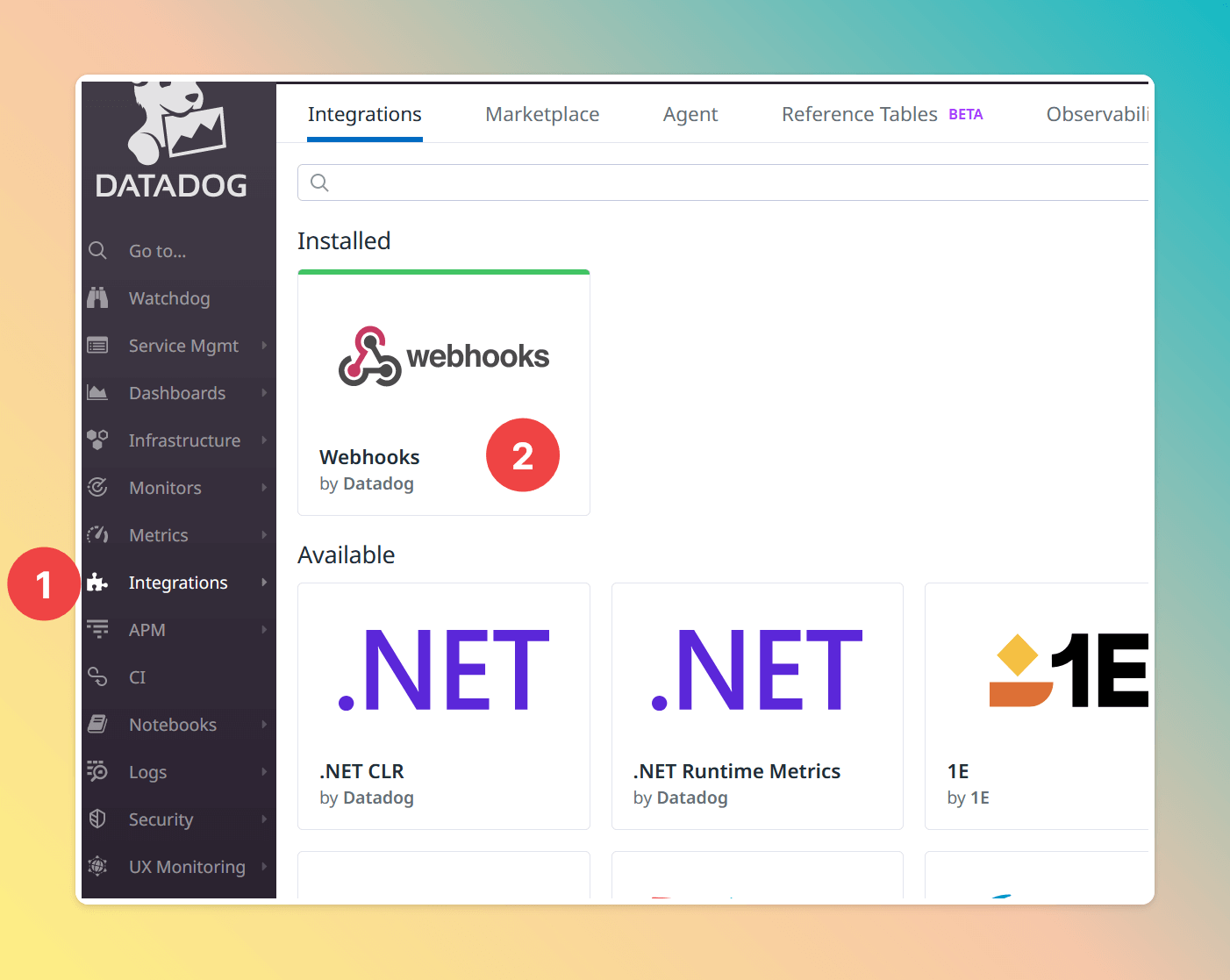Screen dimensions: 1230x980
Task: Click the UX Monitoring globe icon
Action: click(97, 867)
